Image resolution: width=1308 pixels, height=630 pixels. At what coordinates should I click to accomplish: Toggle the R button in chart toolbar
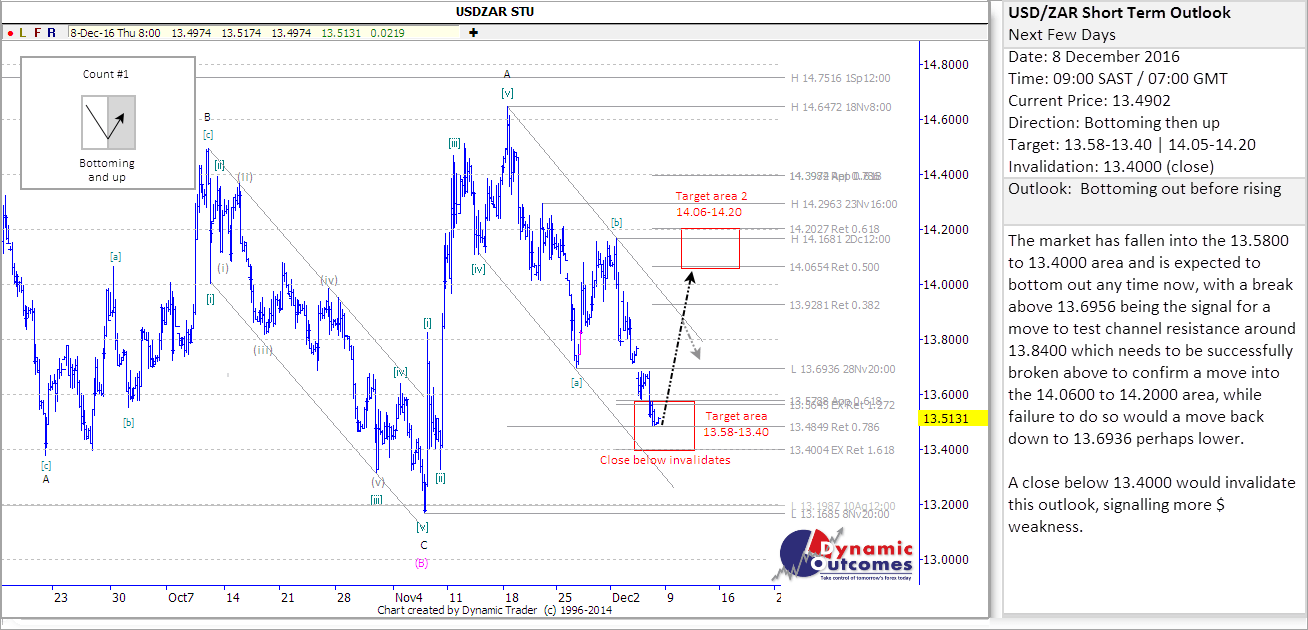click(x=51, y=32)
